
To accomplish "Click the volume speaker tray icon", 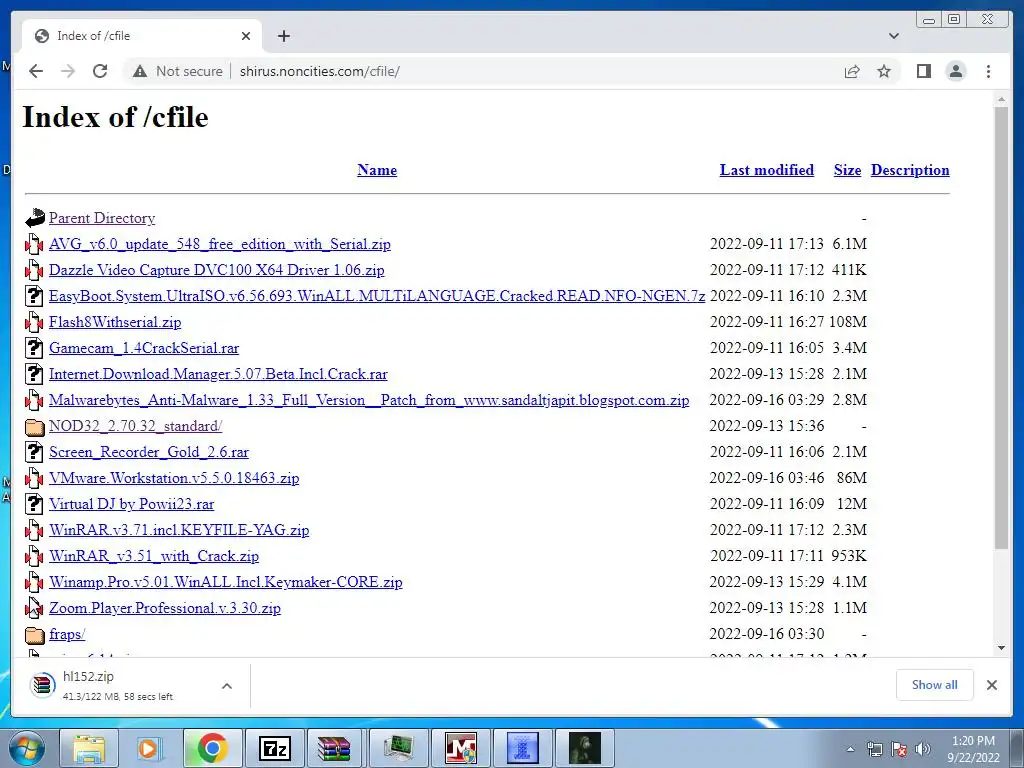I will pyautogui.click(x=923, y=748).
